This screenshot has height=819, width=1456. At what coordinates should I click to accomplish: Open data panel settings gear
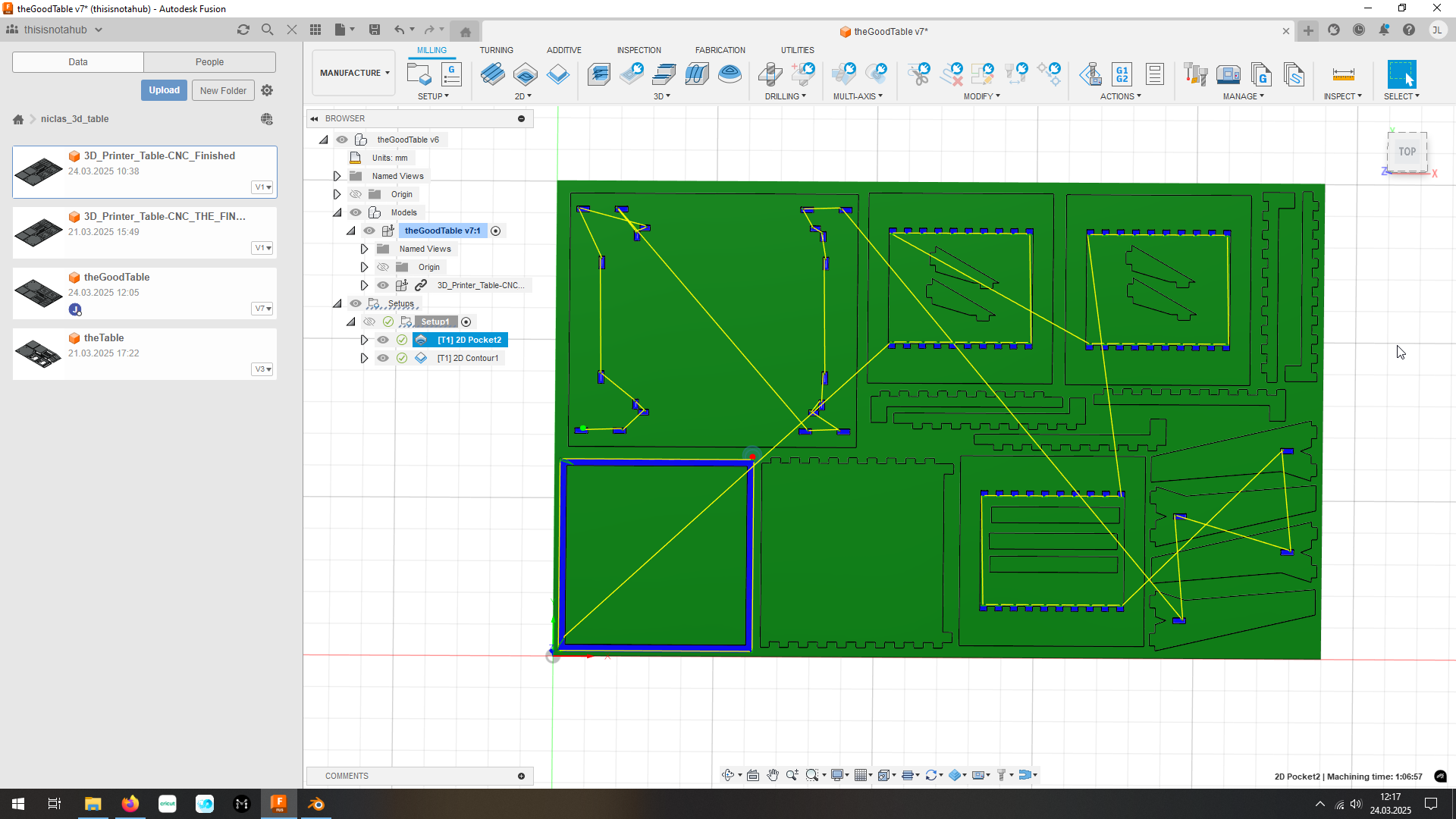[267, 90]
